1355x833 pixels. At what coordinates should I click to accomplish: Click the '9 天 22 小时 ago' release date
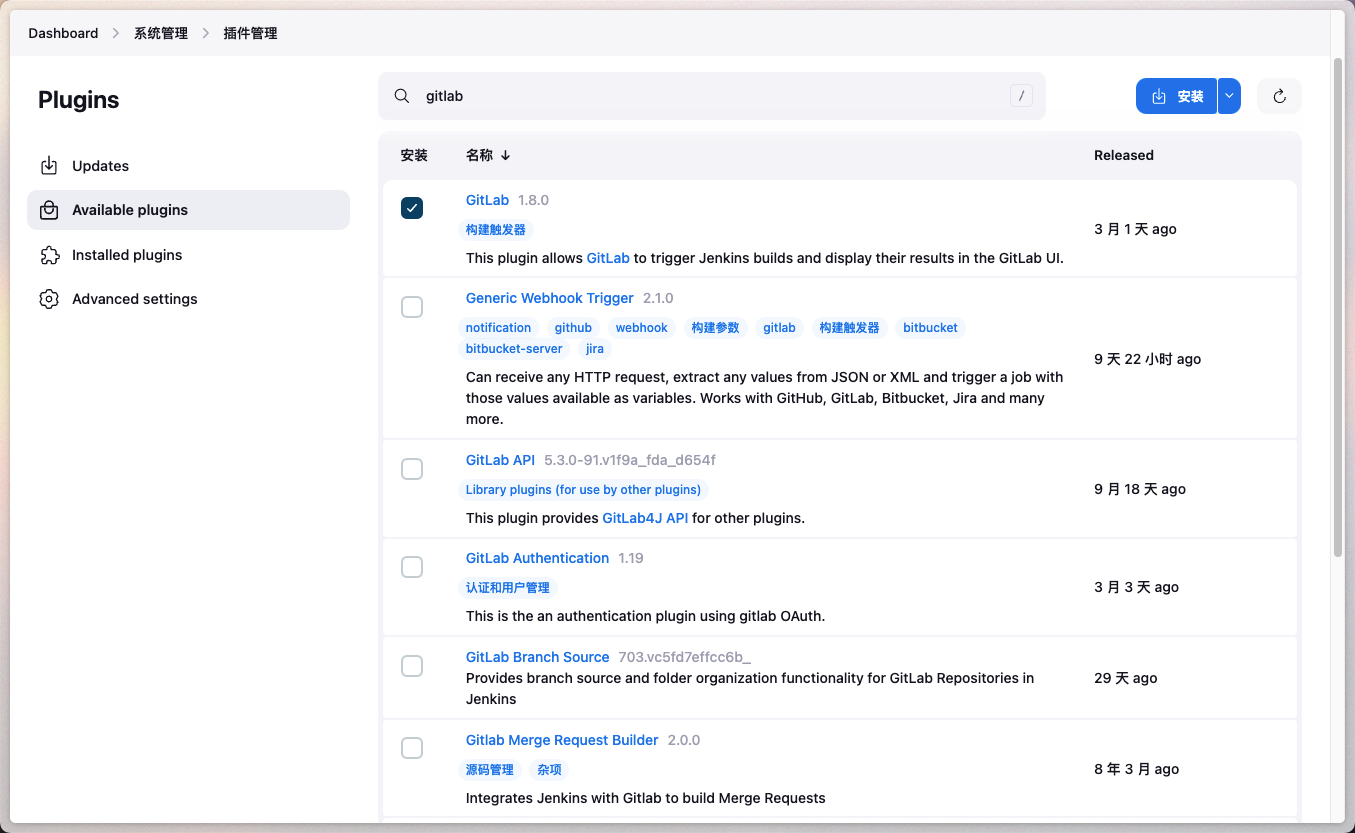(x=1148, y=359)
